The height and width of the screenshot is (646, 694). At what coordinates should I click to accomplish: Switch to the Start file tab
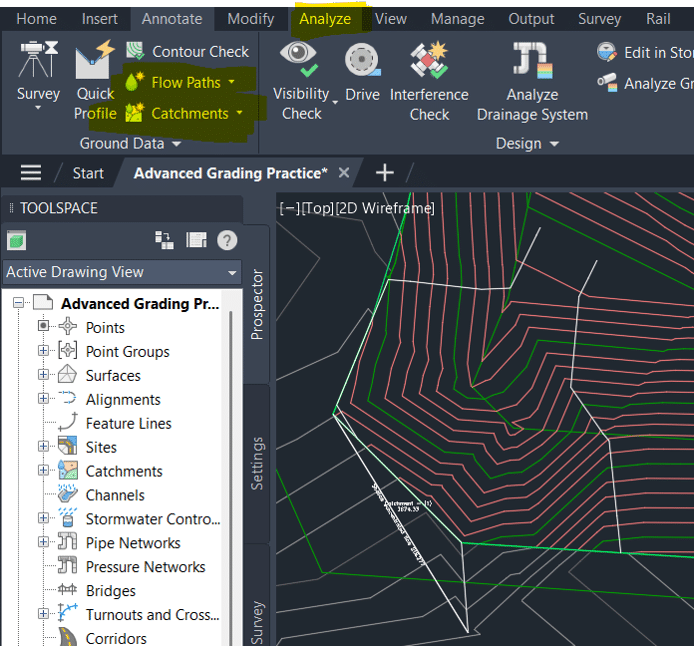[88, 173]
